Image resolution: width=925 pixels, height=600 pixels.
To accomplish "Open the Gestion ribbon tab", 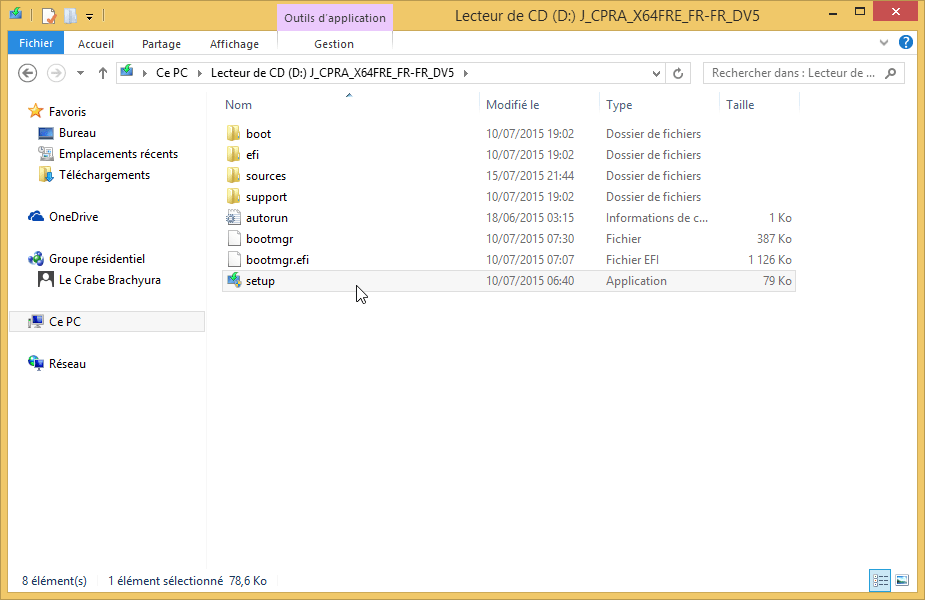I will pyautogui.click(x=334, y=44).
